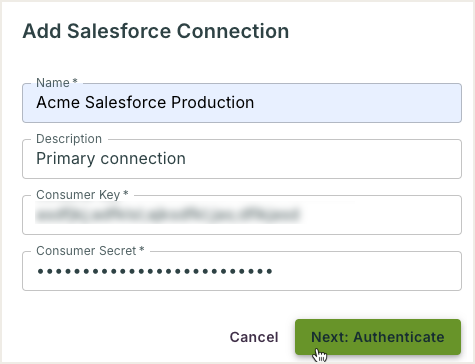This screenshot has width=475, height=364.
Task: Select the Description input field
Action: pos(242,159)
